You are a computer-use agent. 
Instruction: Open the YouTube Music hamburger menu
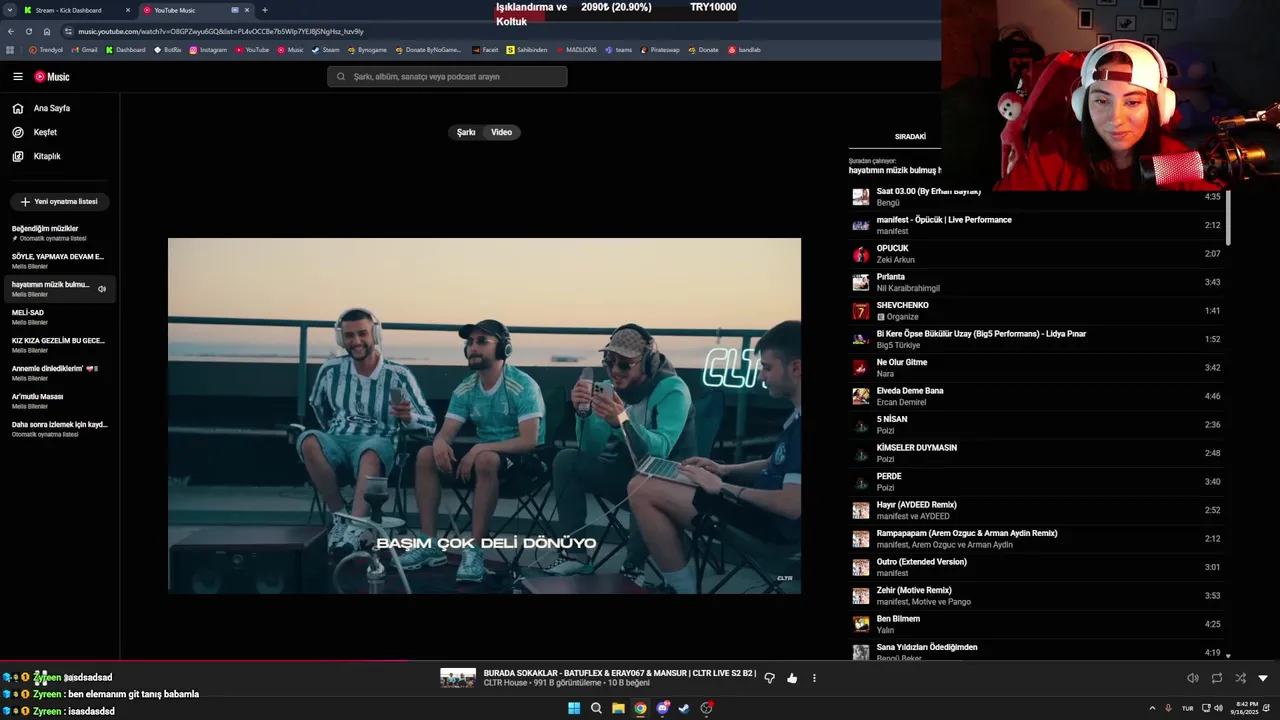(x=18, y=77)
